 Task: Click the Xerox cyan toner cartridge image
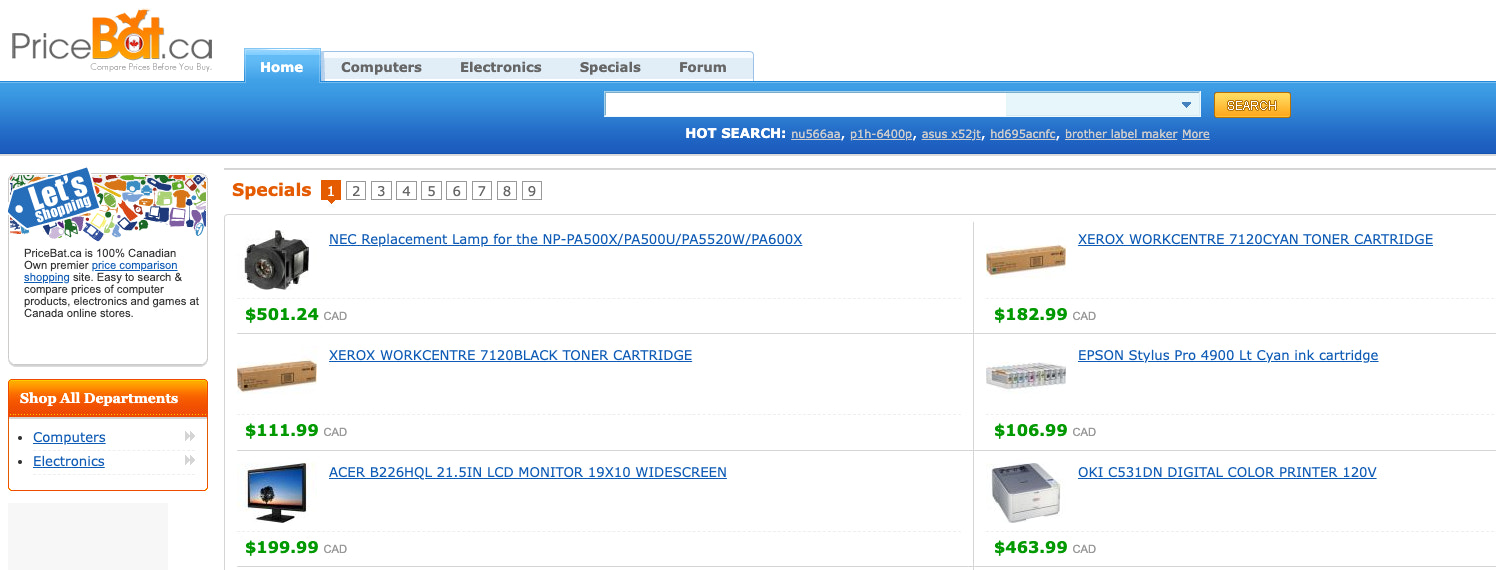click(1026, 259)
